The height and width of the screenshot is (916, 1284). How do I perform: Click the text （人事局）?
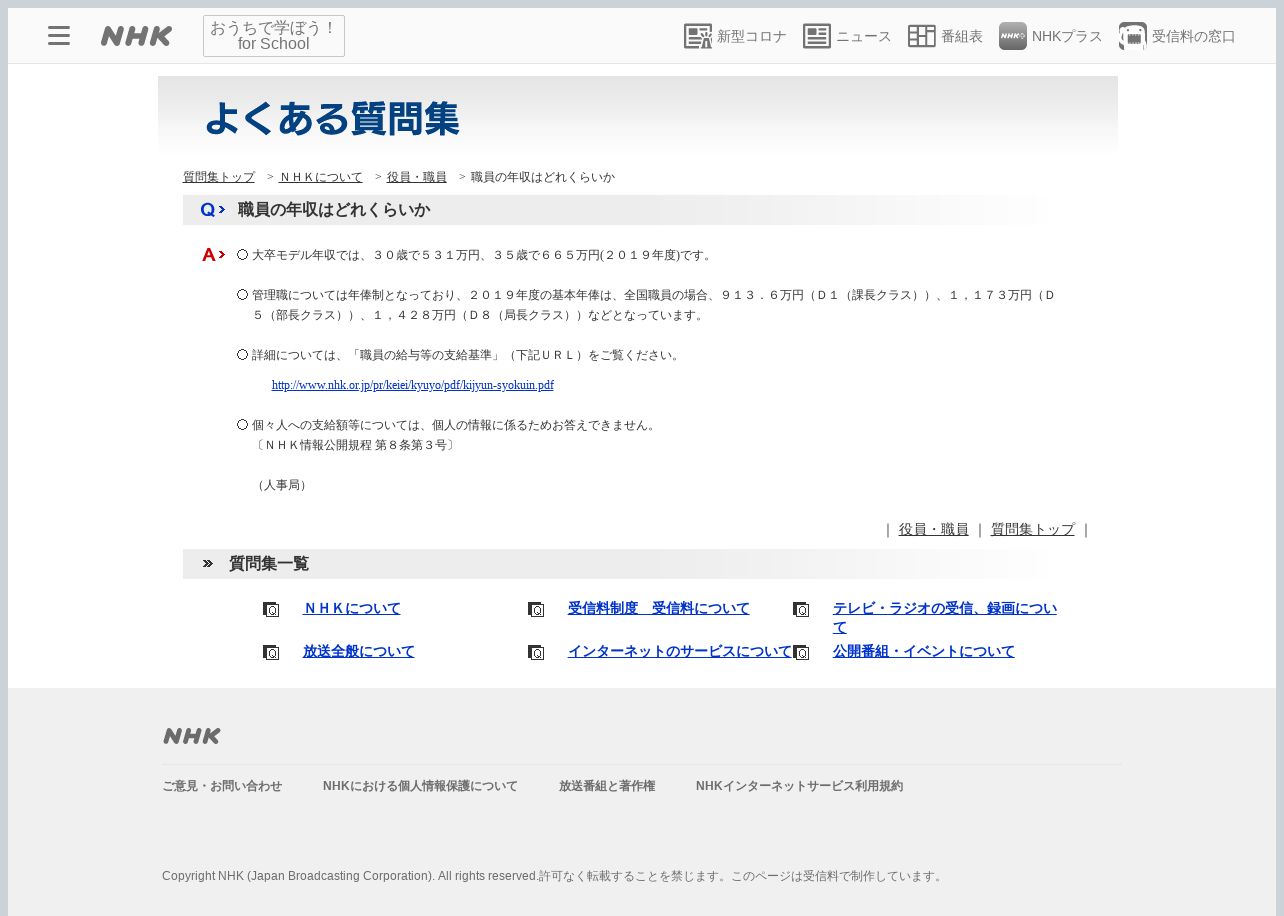[x=283, y=485]
